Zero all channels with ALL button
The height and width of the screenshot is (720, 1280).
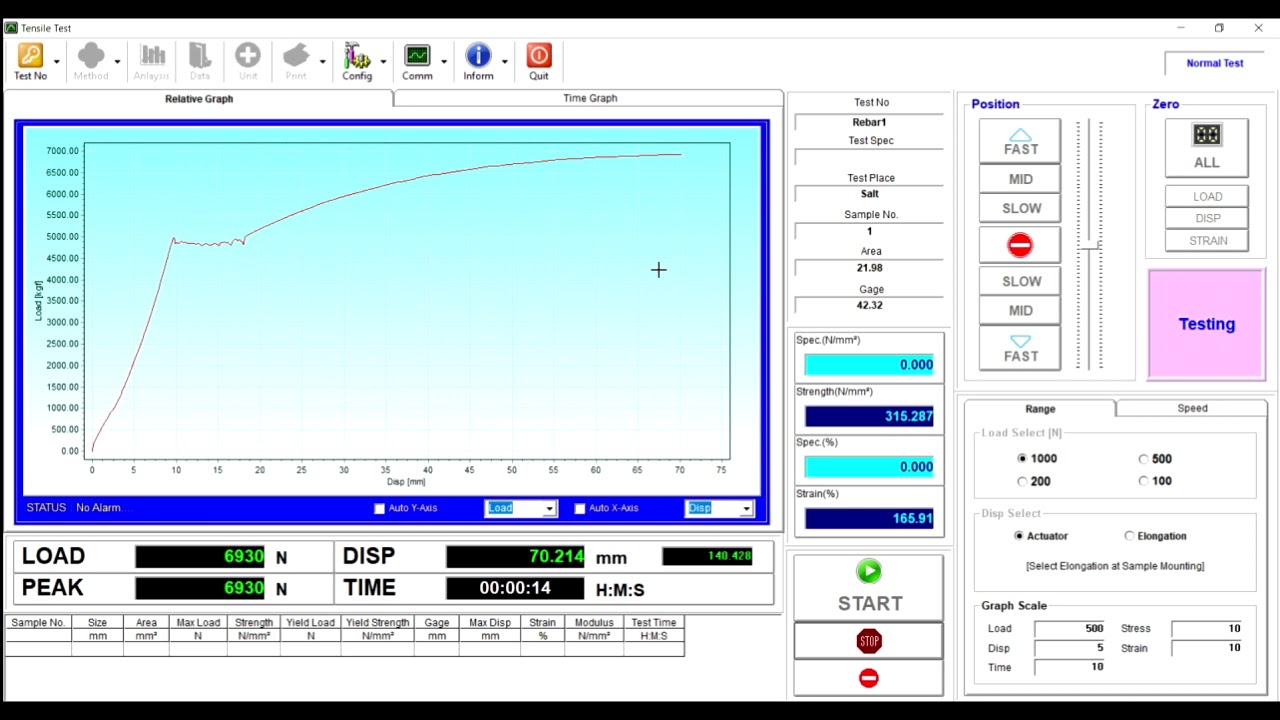click(x=1207, y=148)
